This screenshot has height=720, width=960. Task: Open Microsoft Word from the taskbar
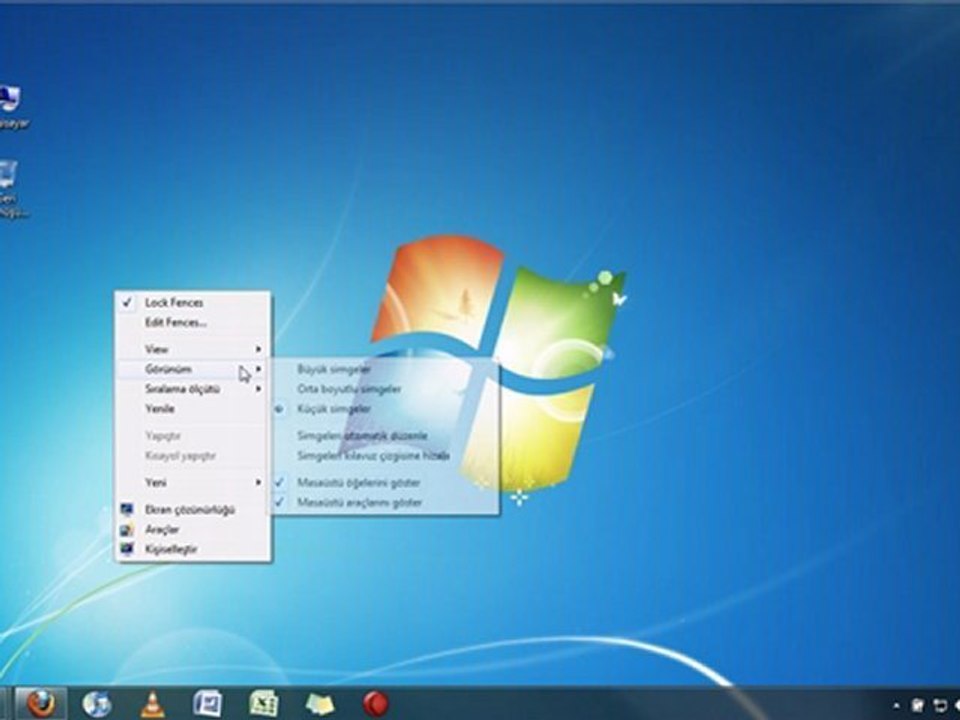pyautogui.click(x=208, y=704)
